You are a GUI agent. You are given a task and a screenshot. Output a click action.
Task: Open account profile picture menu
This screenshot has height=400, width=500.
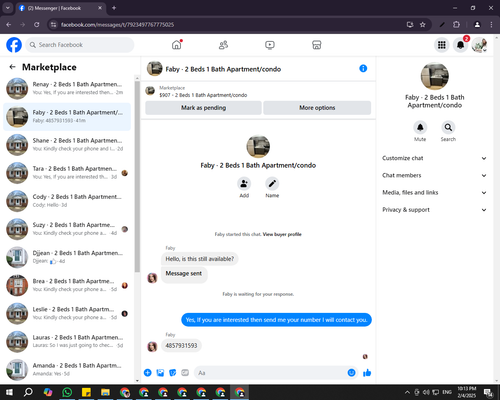479,45
